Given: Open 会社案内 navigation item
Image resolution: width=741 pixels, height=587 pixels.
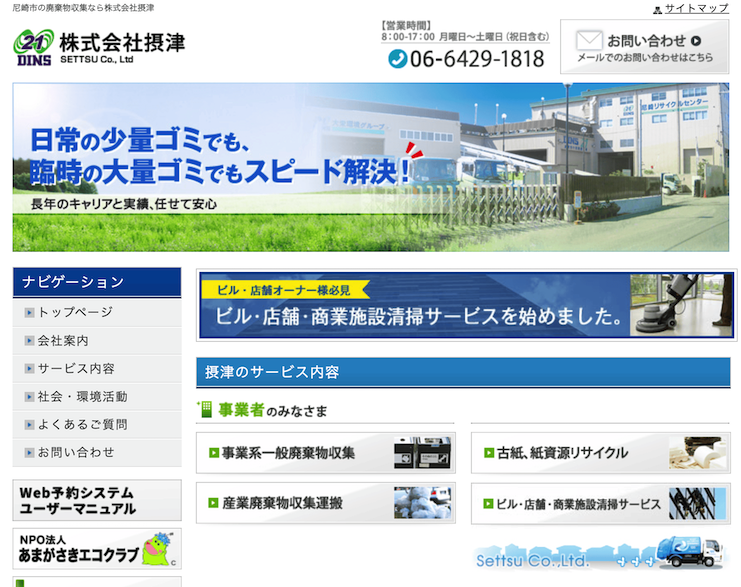Looking at the screenshot, I should [97, 341].
